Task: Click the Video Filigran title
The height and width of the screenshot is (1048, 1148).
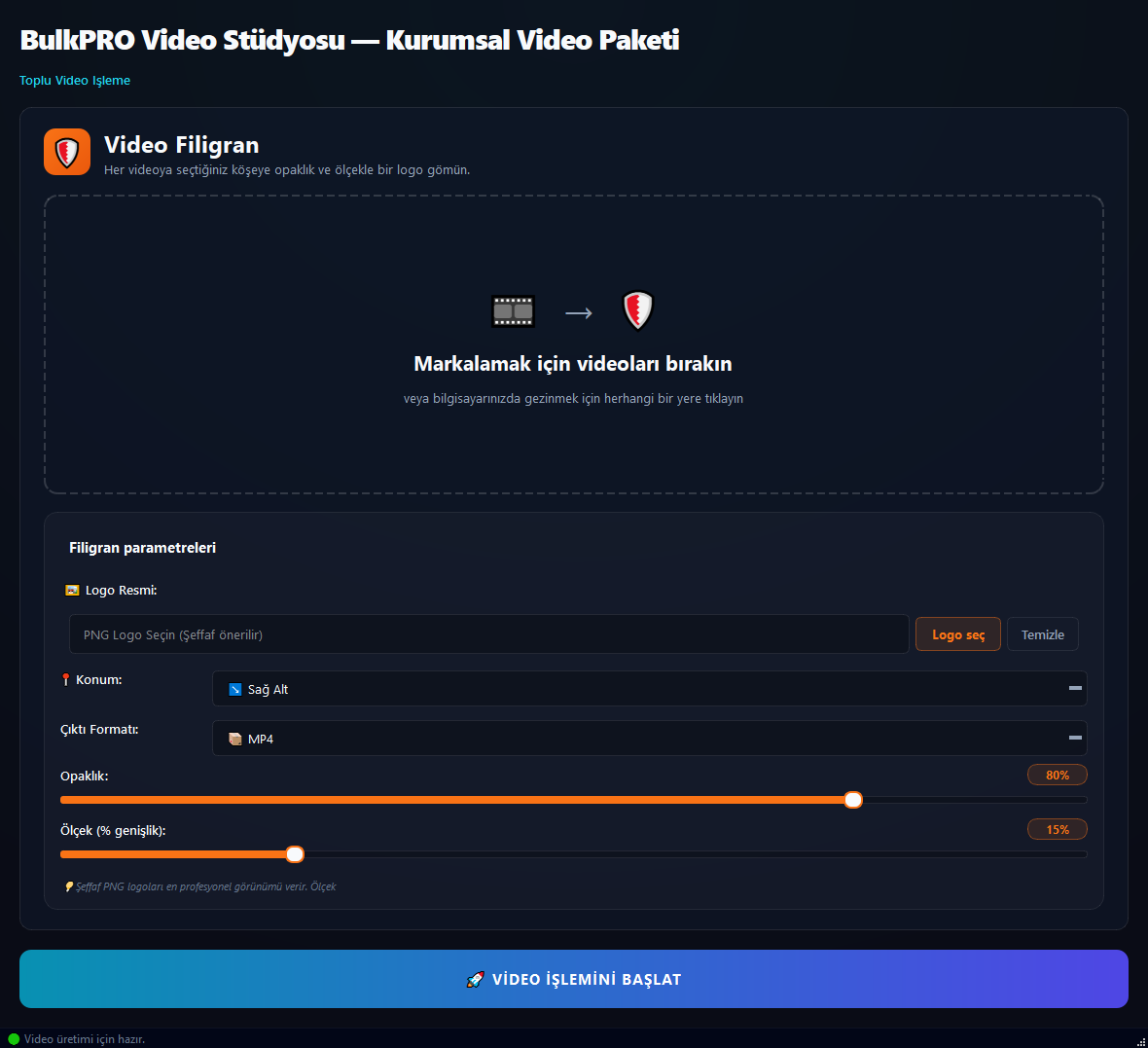Action: tap(182, 145)
